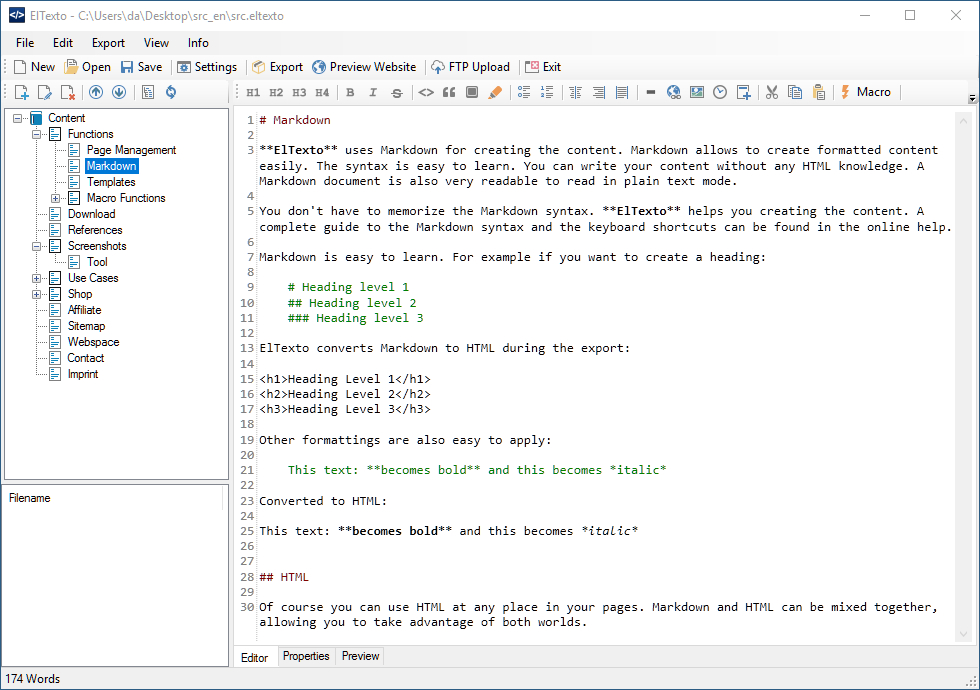Click the insert image icon

tap(697, 93)
